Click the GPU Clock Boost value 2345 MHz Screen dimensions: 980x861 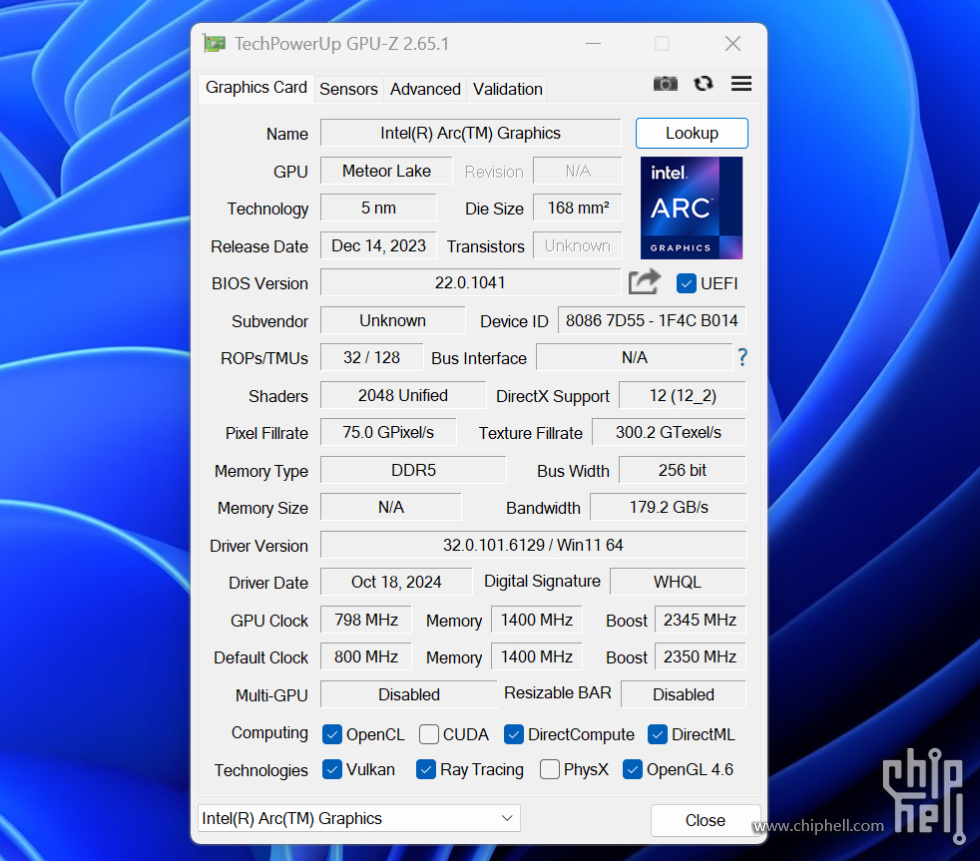(700, 620)
